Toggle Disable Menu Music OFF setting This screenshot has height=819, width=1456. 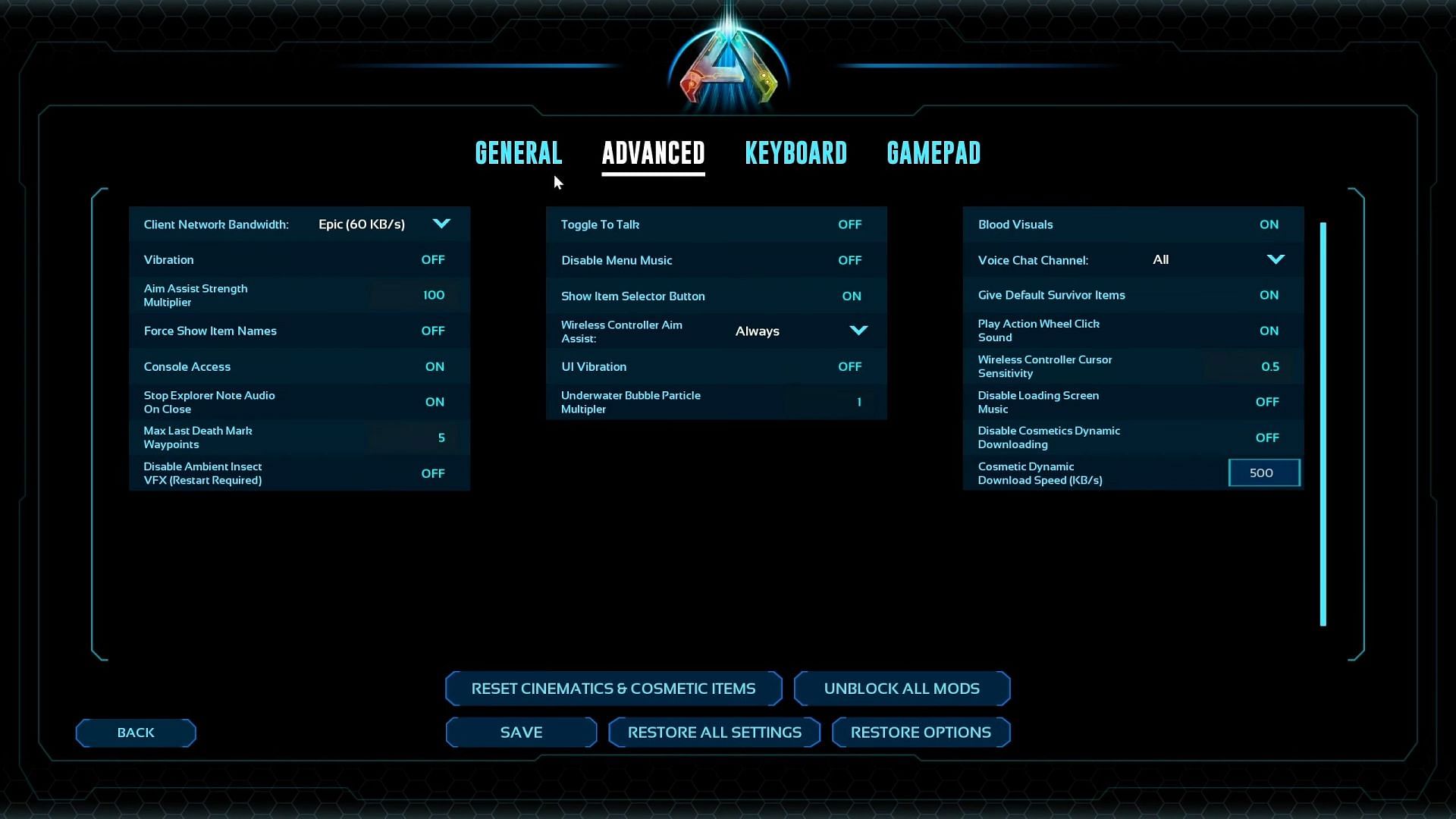point(849,260)
